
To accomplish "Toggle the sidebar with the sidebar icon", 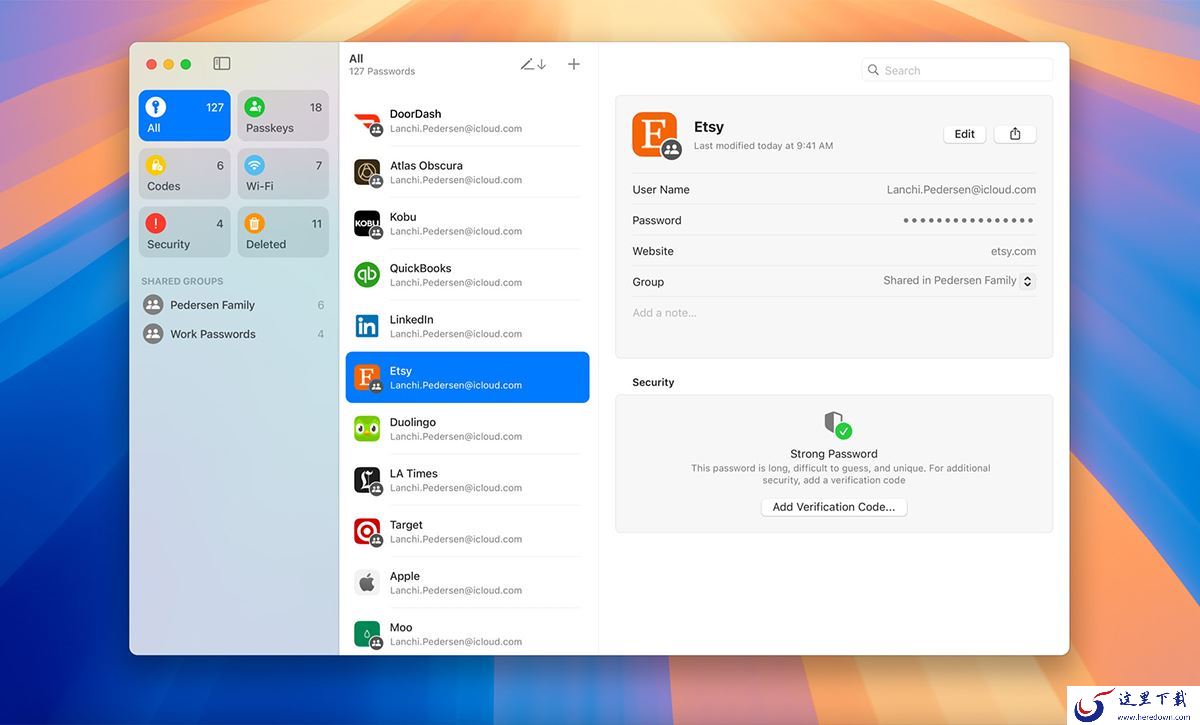I will click(222, 64).
